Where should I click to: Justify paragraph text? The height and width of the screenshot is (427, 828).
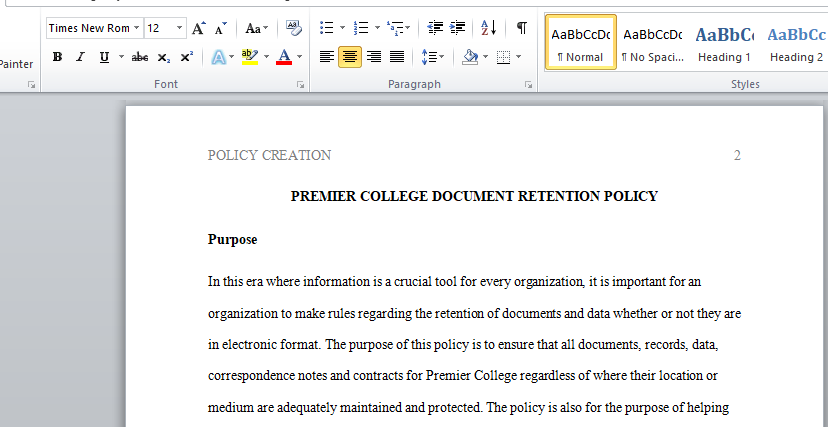pos(397,56)
